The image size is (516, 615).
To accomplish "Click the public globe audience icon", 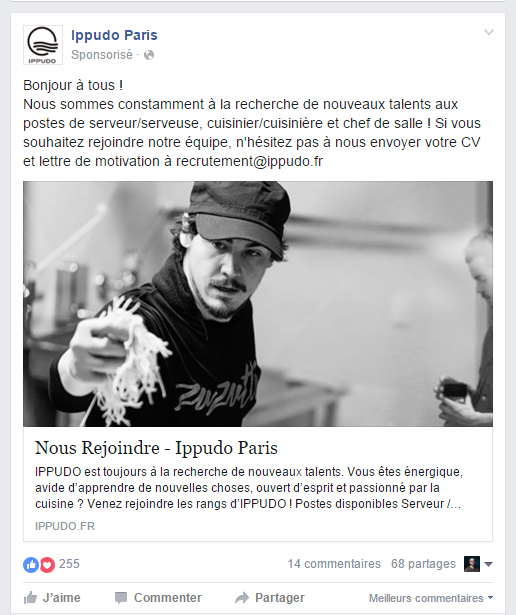I will 149,55.
